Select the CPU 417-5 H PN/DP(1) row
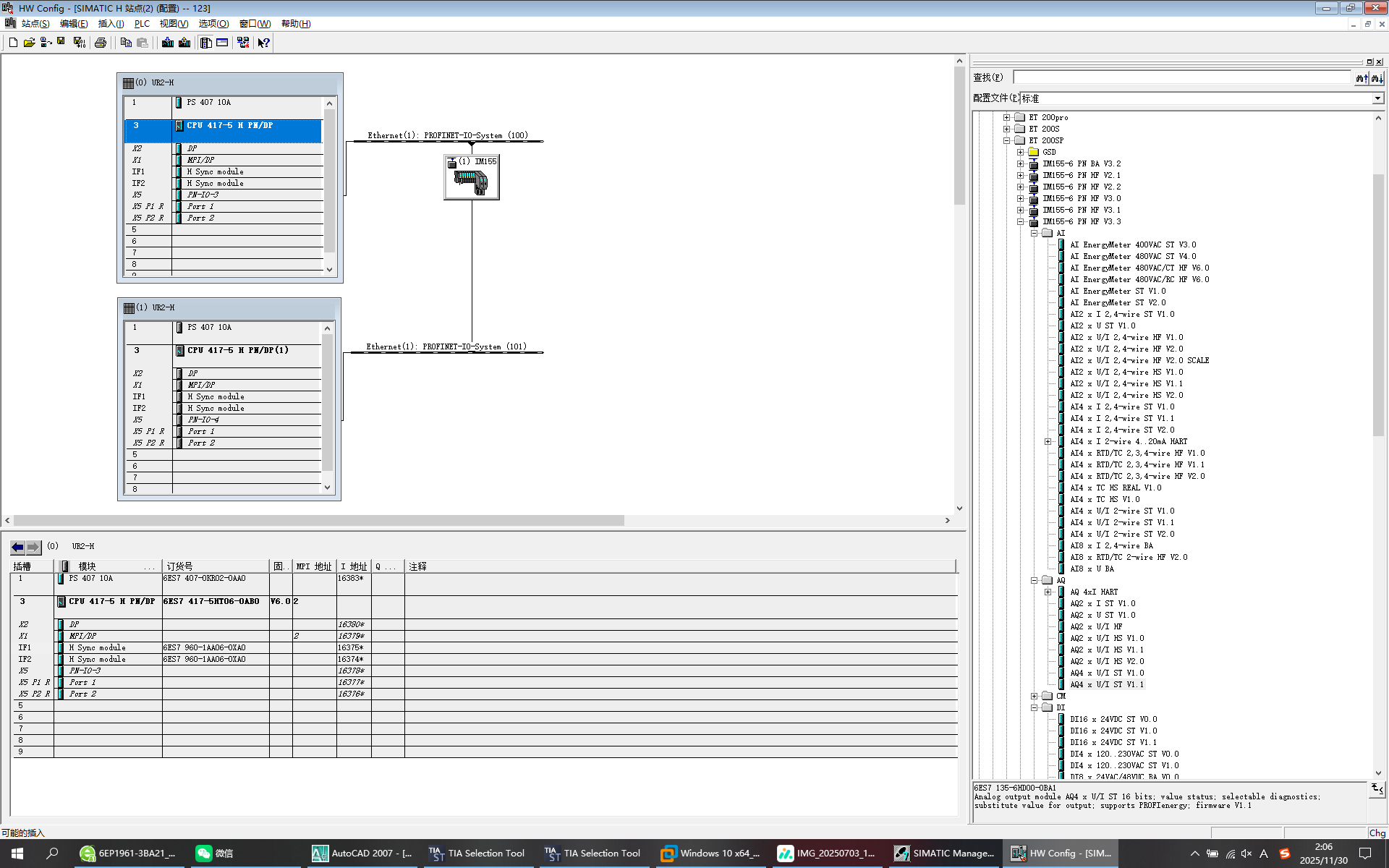Viewport: 1389px width, 868px height. pyautogui.click(x=237, y=350)
